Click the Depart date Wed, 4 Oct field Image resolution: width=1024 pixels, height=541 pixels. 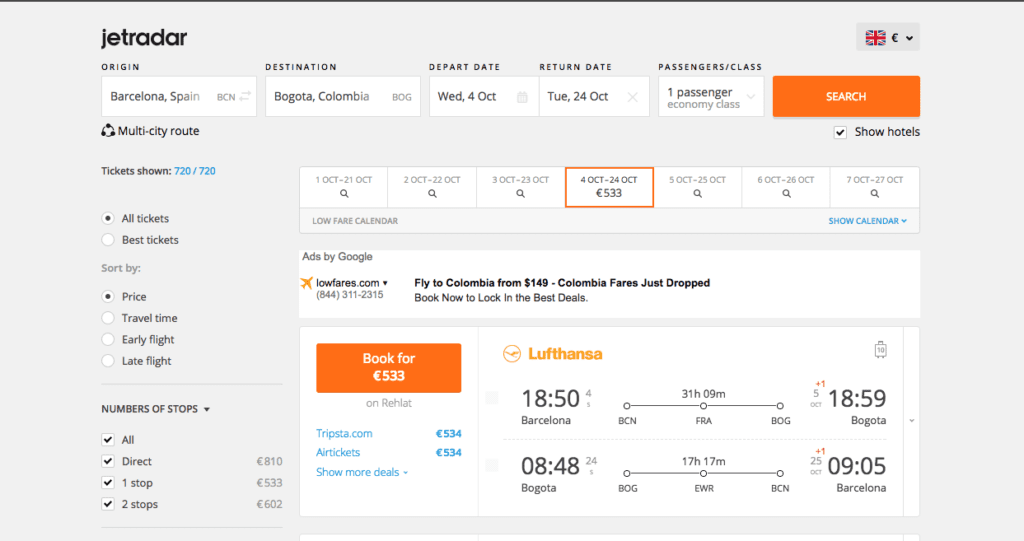[x=484, y=97]
